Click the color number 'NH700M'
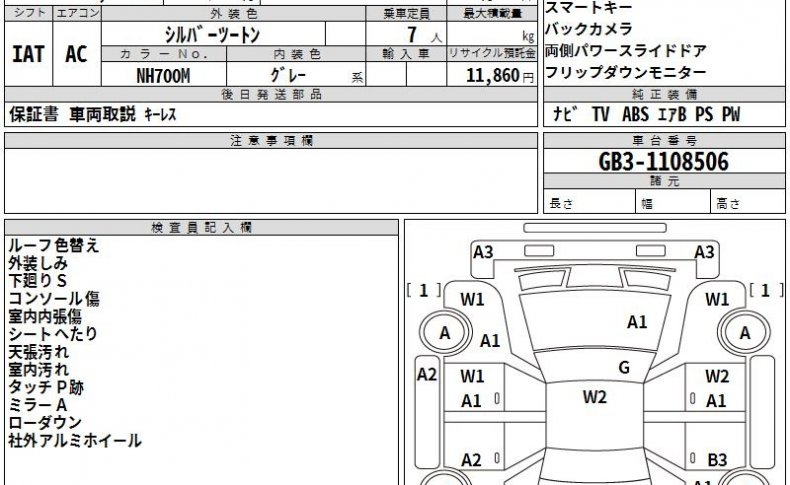The image size is (790, 485). pyautogui.click(x=163, y=76)
